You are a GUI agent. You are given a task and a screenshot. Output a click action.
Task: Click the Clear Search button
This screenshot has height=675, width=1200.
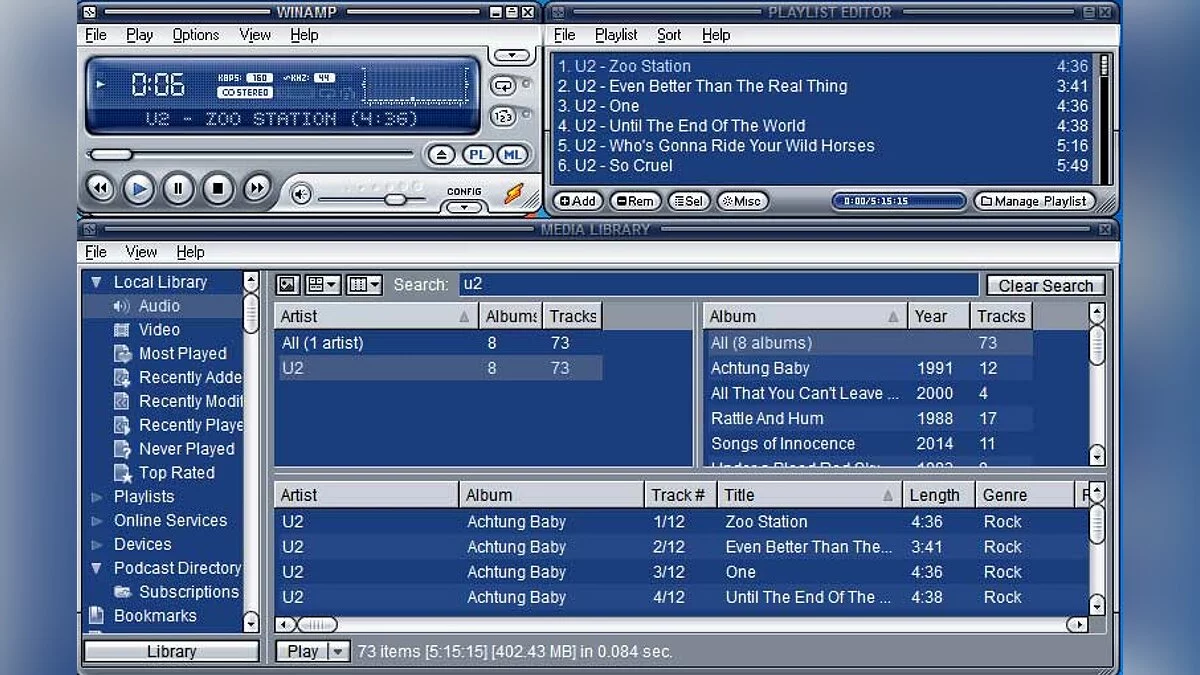click(x=1045, y=285)
